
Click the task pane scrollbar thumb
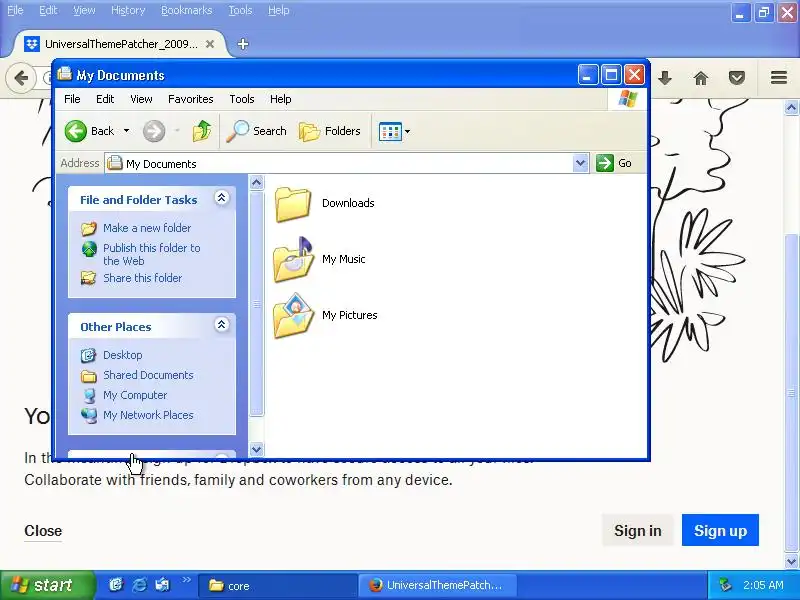point(257,303)
